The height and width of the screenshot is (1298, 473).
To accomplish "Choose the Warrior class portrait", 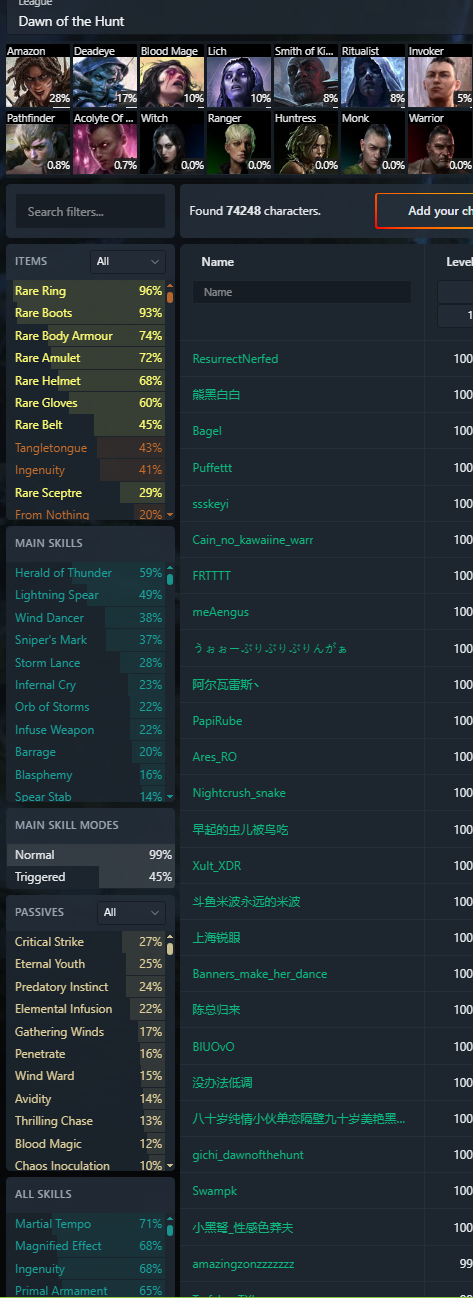I will 440,142.
